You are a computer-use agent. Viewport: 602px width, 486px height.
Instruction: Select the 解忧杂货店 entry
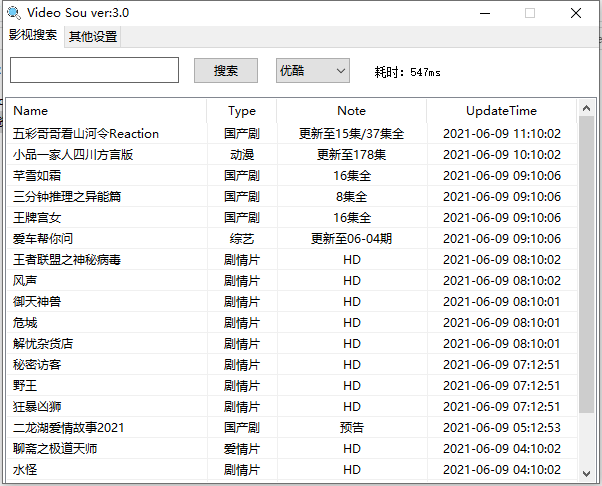click(292, 344)
